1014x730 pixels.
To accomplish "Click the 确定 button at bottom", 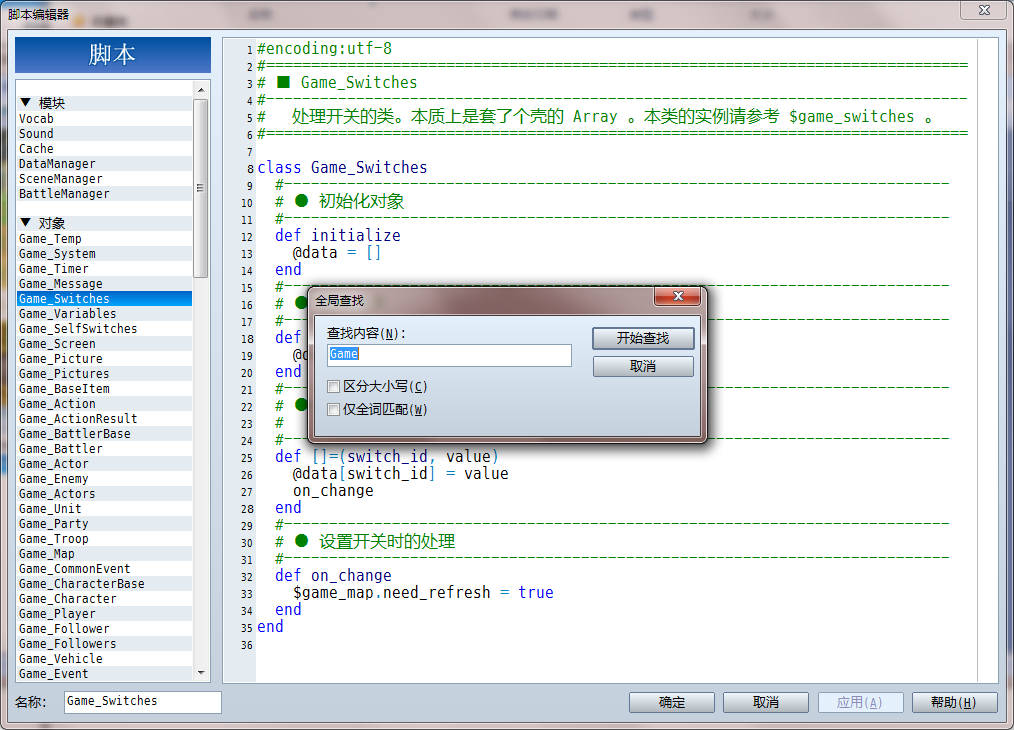I will pos(672,702).
